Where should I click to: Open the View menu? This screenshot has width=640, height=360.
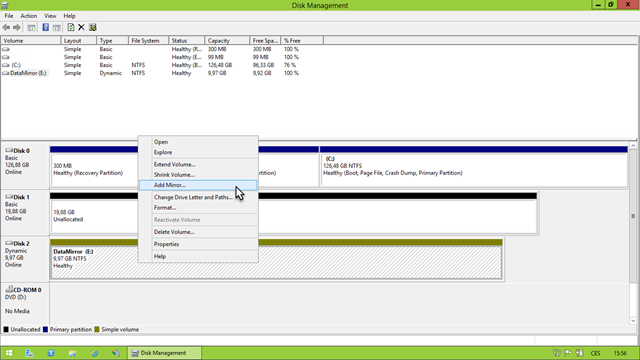[x=50, y=16]
